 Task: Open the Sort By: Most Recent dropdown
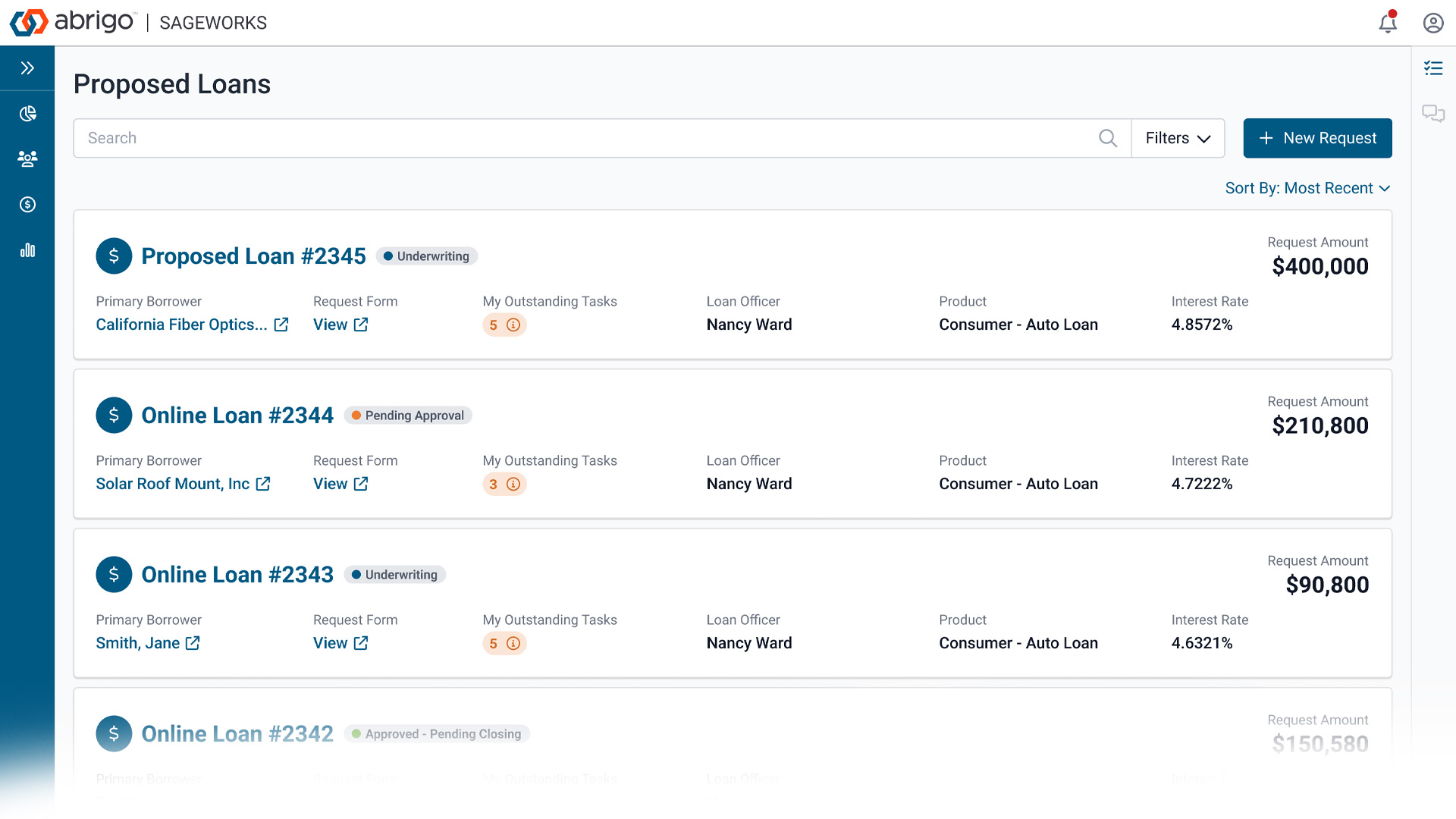[1307, 188]
